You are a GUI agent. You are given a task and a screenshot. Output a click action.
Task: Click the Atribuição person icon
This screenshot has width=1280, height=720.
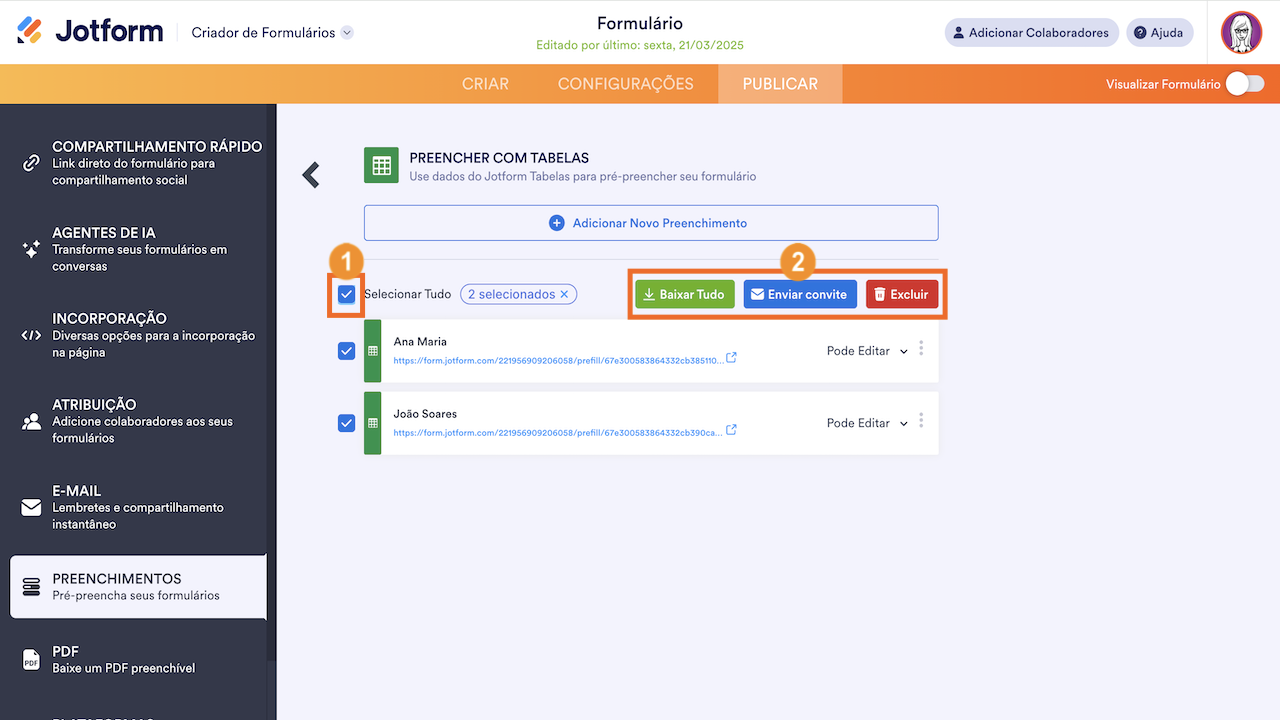[x=31, y=421]
